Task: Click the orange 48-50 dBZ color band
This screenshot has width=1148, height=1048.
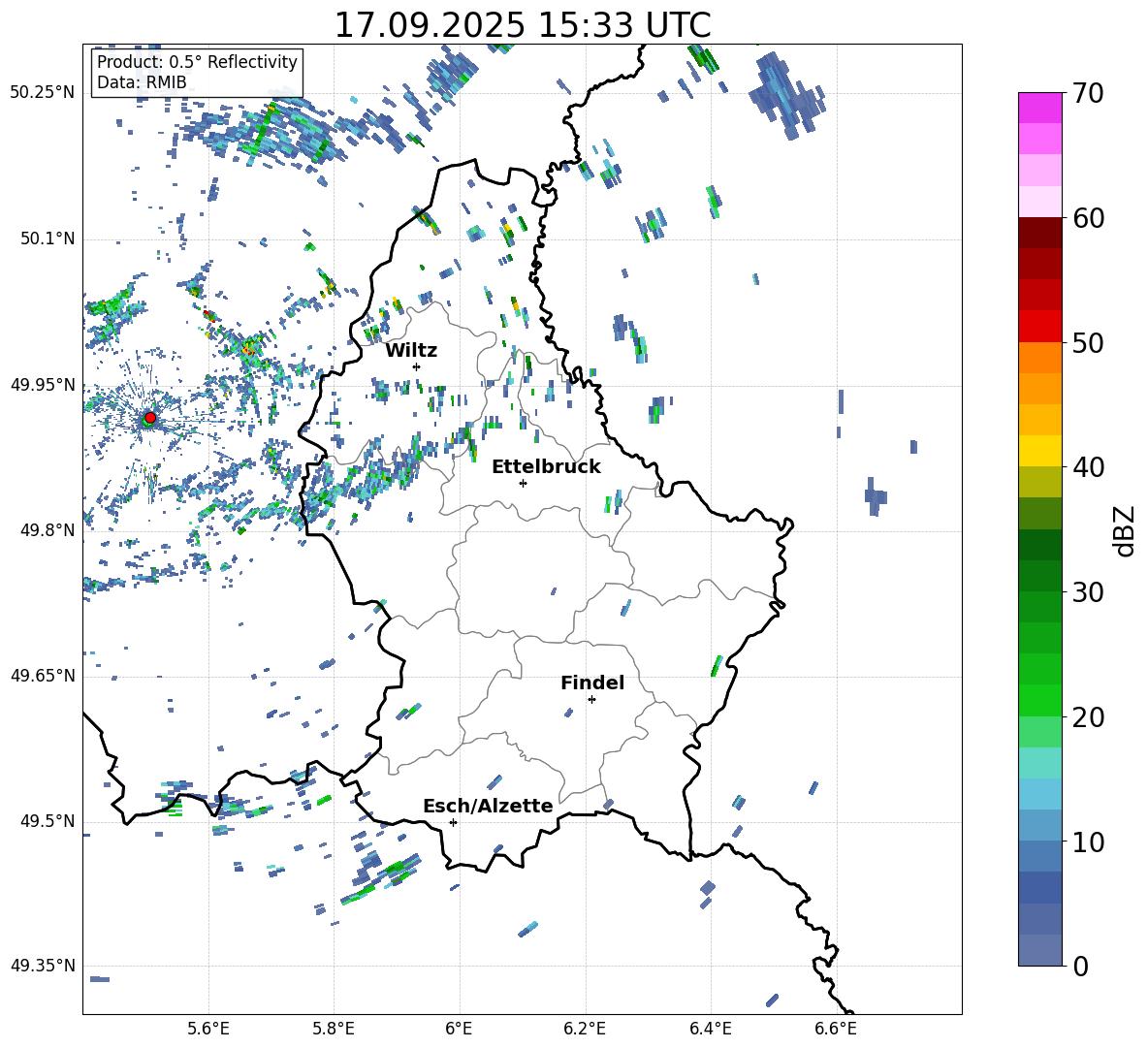Action: [1040, 357]
